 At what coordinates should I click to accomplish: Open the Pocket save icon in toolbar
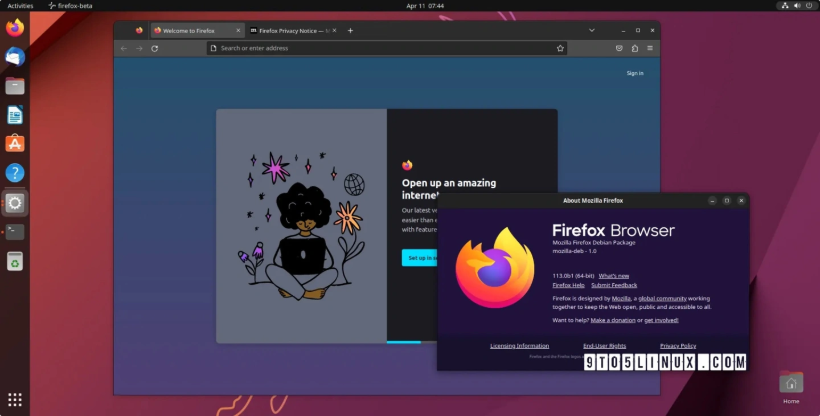(x=620, y=48)
